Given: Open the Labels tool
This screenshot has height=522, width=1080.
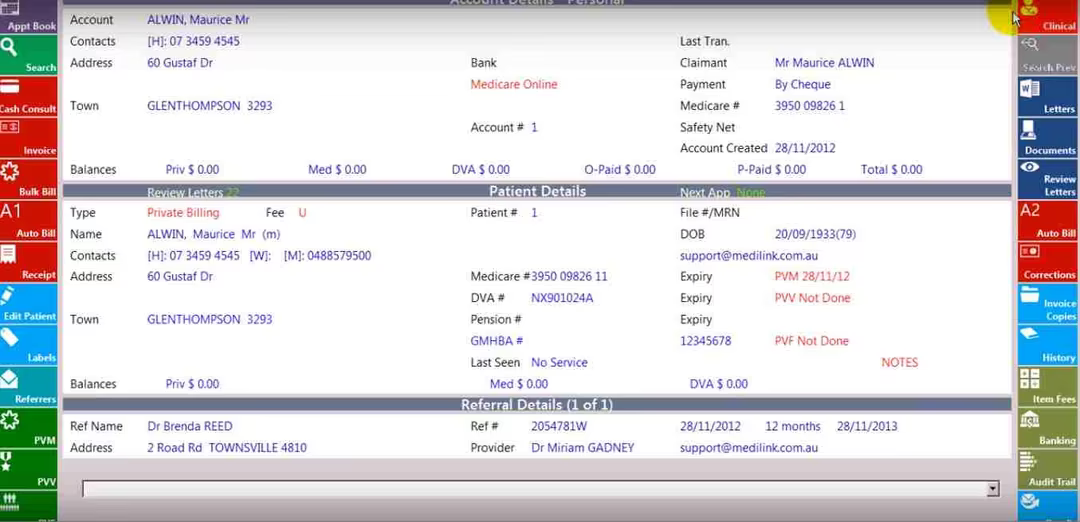Looking at the screenshot, I should click(29, 345).
